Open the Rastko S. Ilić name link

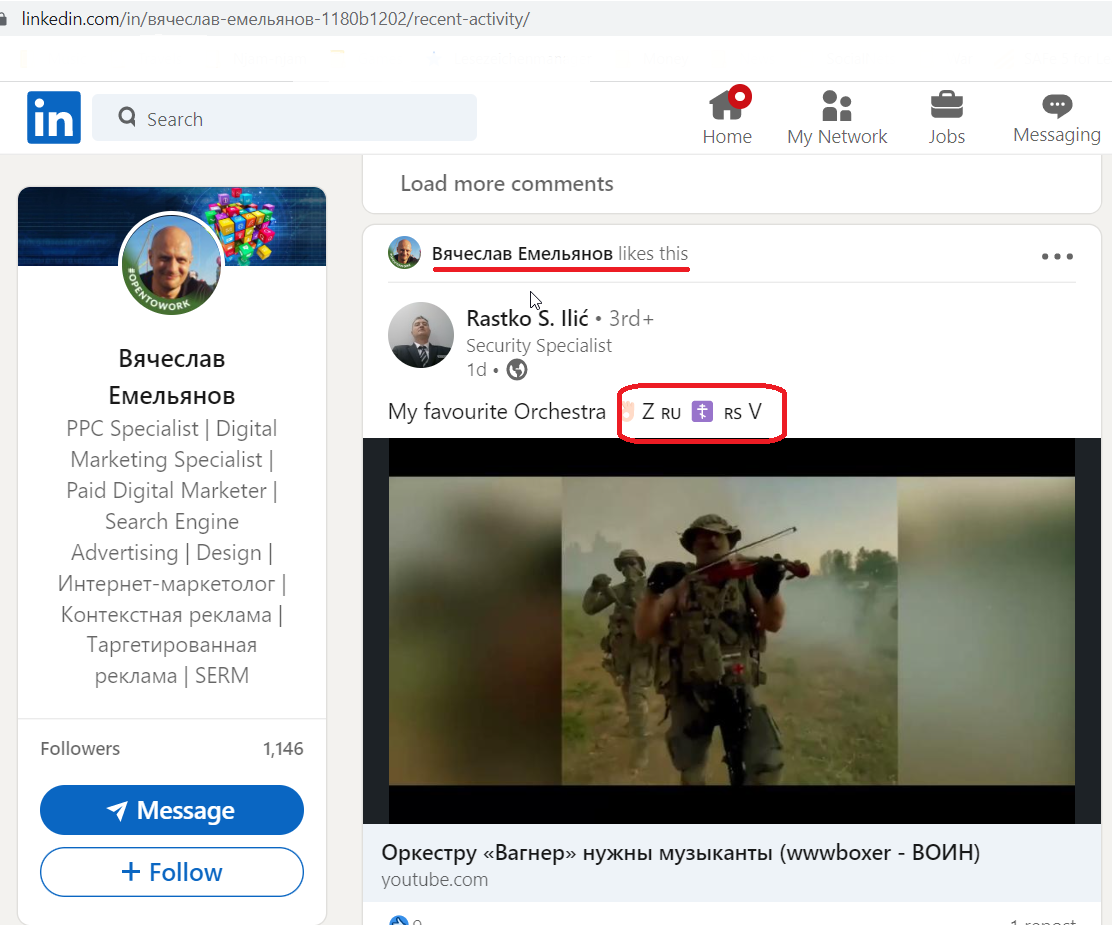point(528,319)
